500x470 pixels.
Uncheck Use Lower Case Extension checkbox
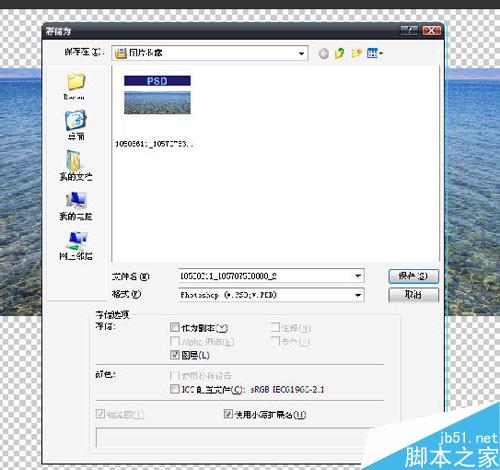tap(228, 414)
